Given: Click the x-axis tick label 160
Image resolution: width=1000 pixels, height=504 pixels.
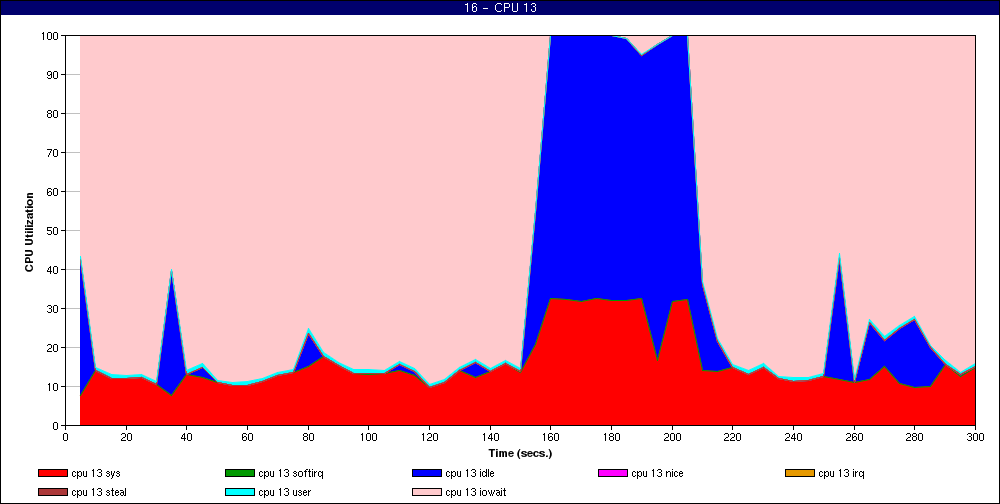Looking at the screenshot, I should coord(550,437).
